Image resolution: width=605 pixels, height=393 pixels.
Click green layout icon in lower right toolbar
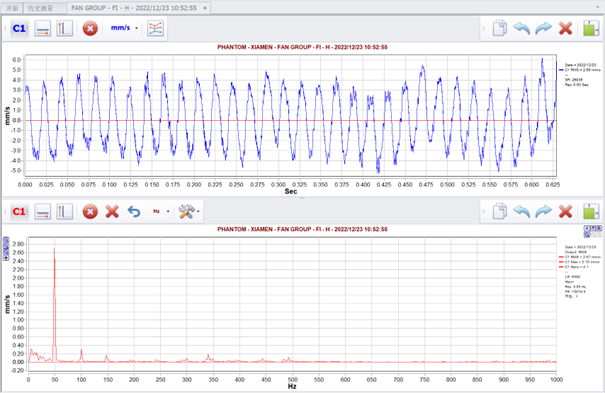tap(591, 212)
